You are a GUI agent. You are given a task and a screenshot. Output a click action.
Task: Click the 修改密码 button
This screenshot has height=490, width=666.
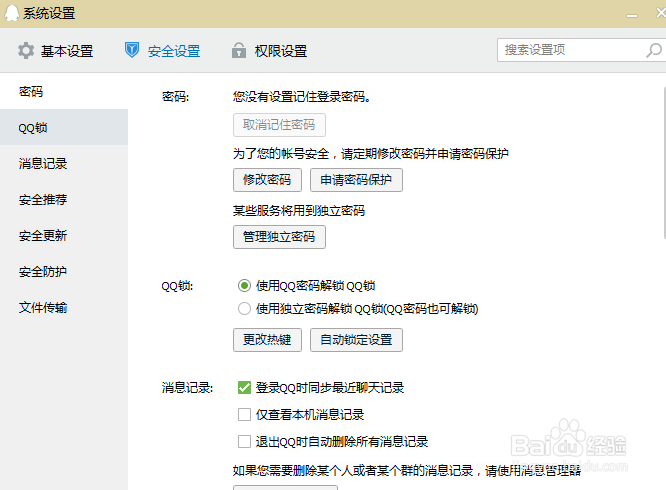(x=267, y=180)
